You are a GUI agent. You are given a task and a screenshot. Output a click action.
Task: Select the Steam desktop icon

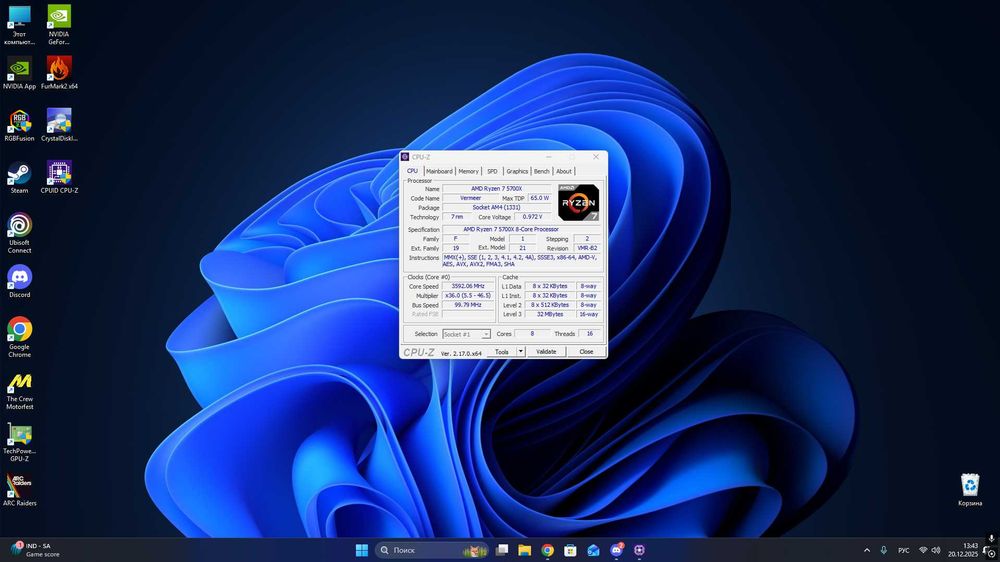point(19,177)
